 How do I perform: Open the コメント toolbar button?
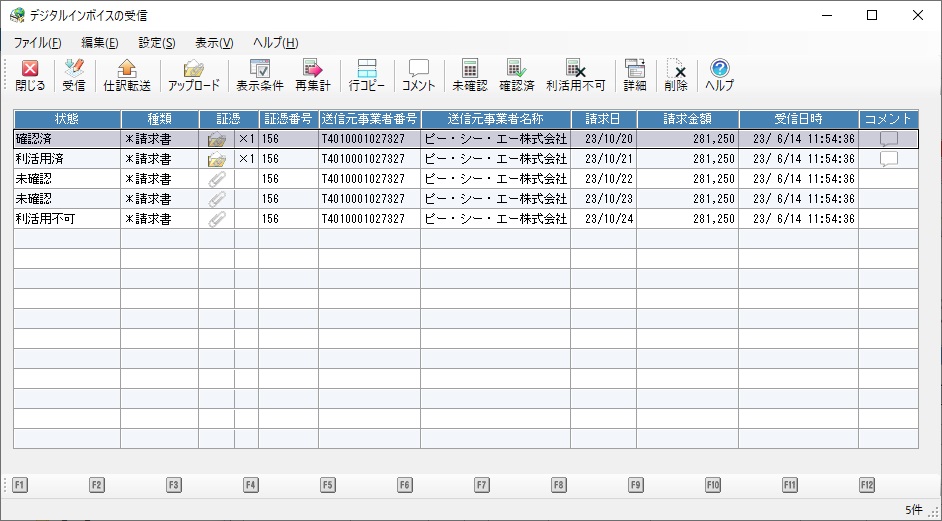[x=418, y=75]
